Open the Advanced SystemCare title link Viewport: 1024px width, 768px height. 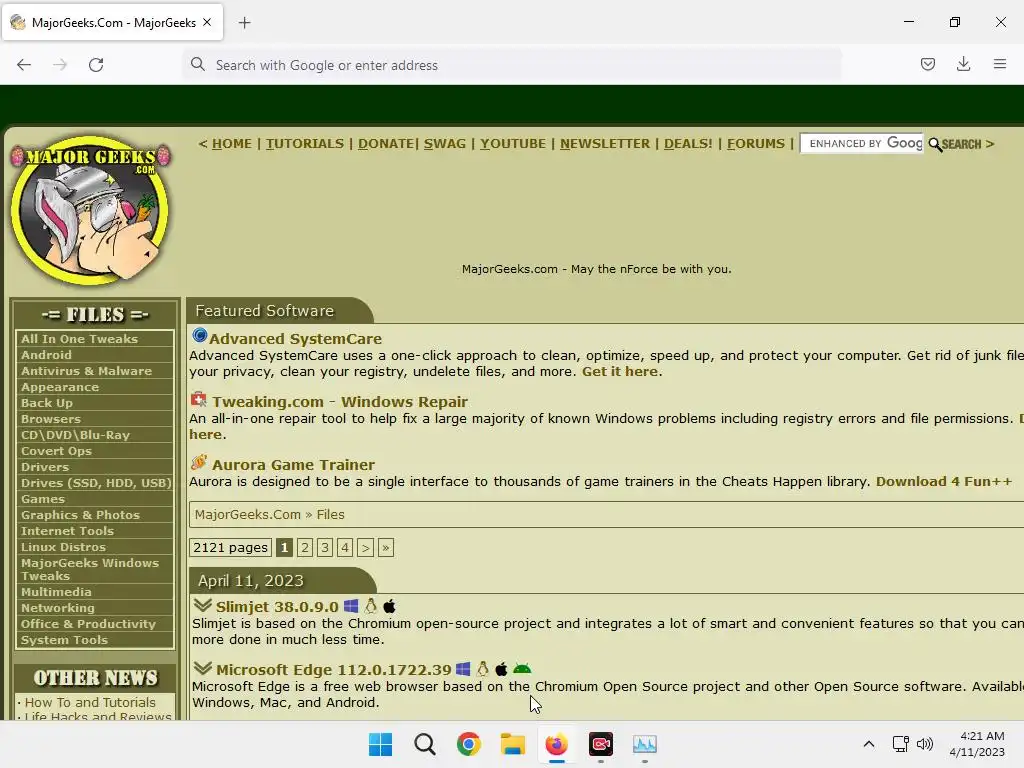[295, 338]
